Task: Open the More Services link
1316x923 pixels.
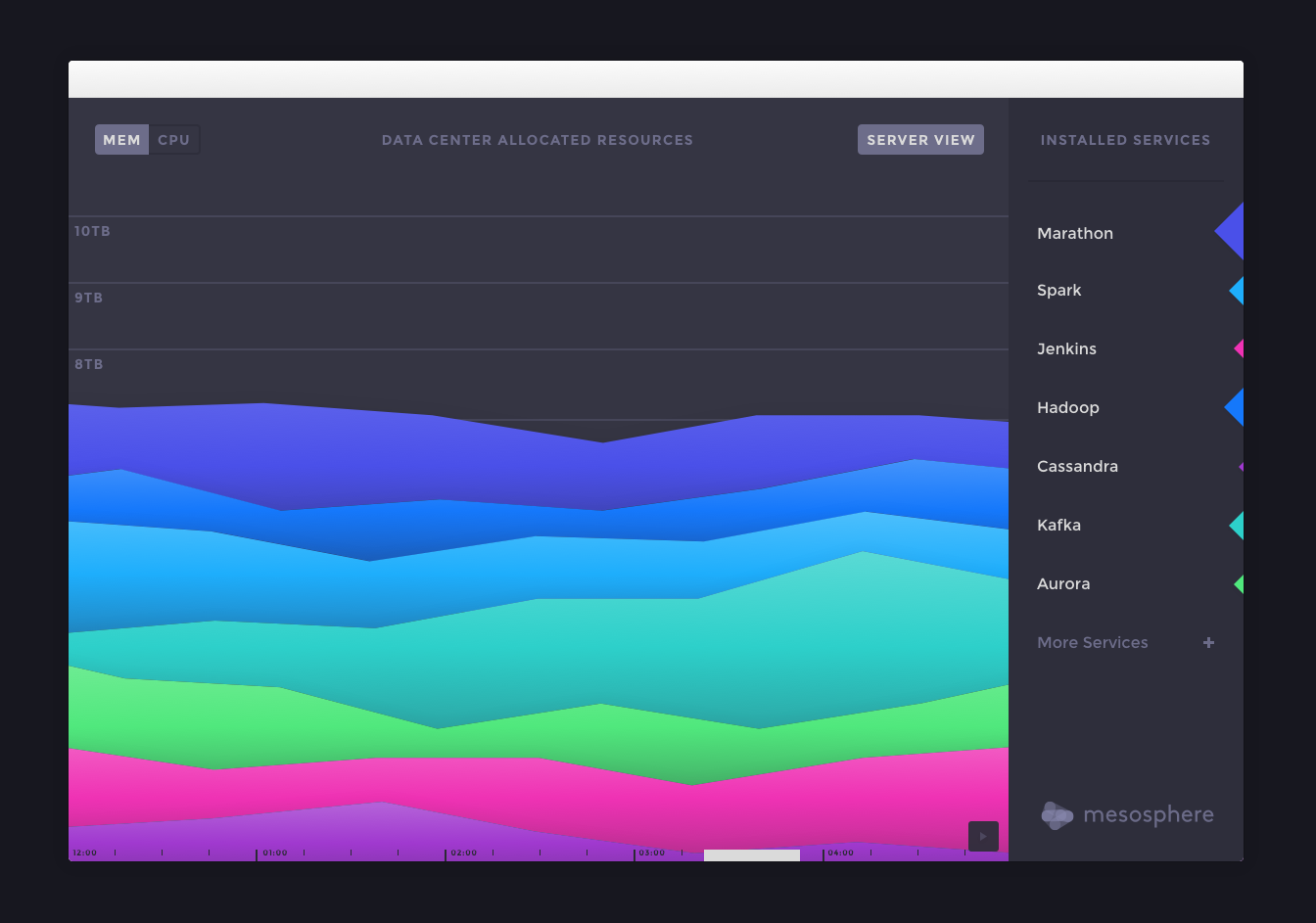Action: (1092, 642)
